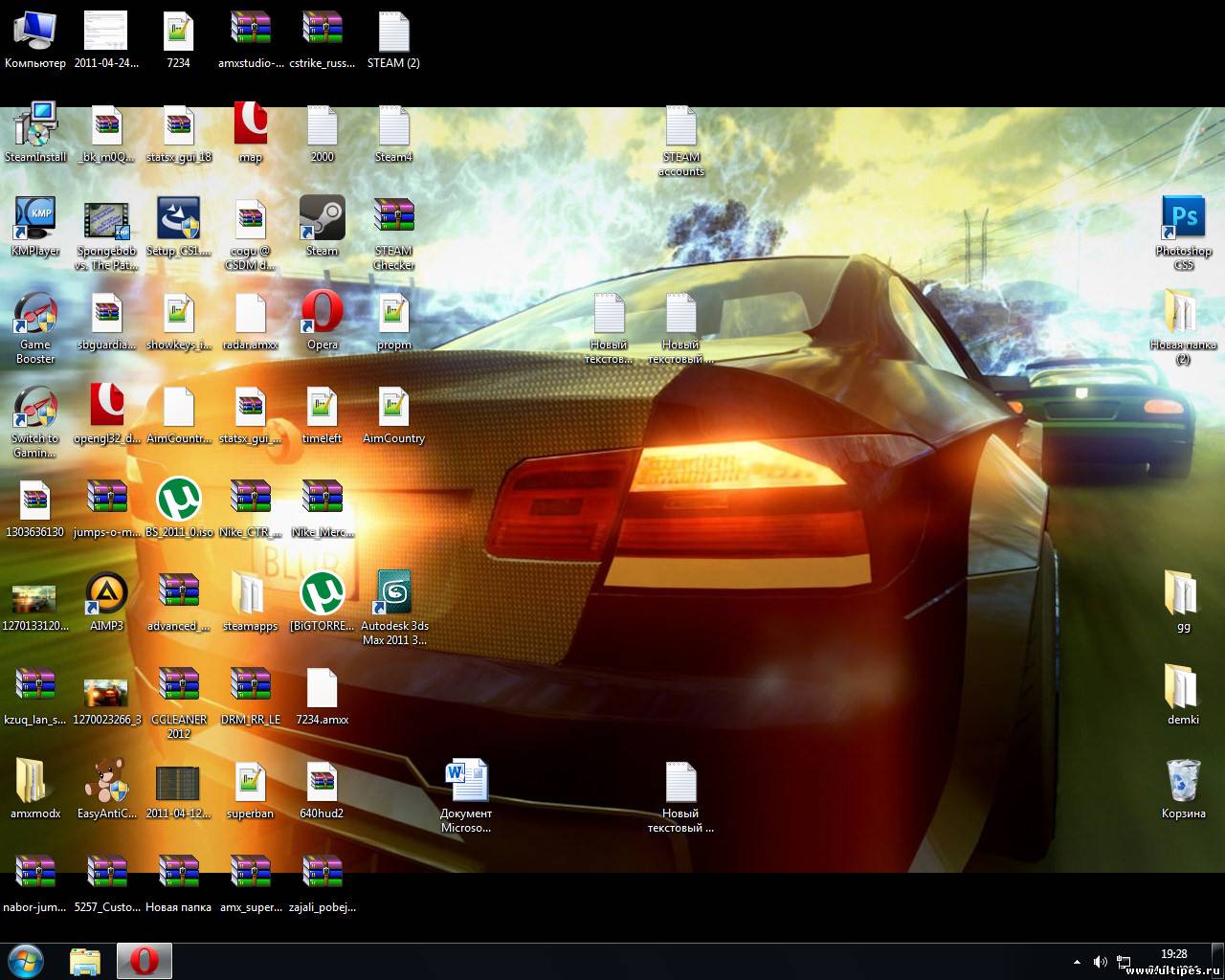Open the Steam shortcut with the grey logo
Screen dimensions: 1225x980
click(322, 219)
